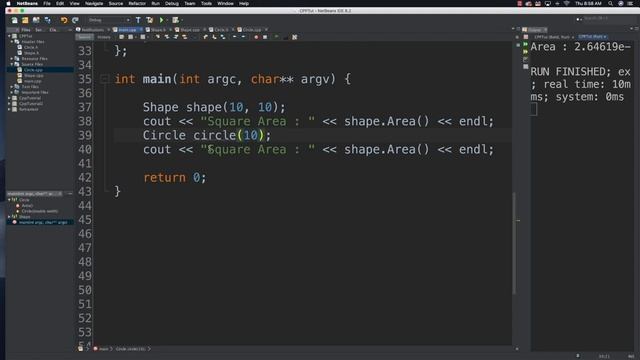Screen dimensions: 640x360
Task: Select Circle.h under Header Files
Action: [31, 47]
